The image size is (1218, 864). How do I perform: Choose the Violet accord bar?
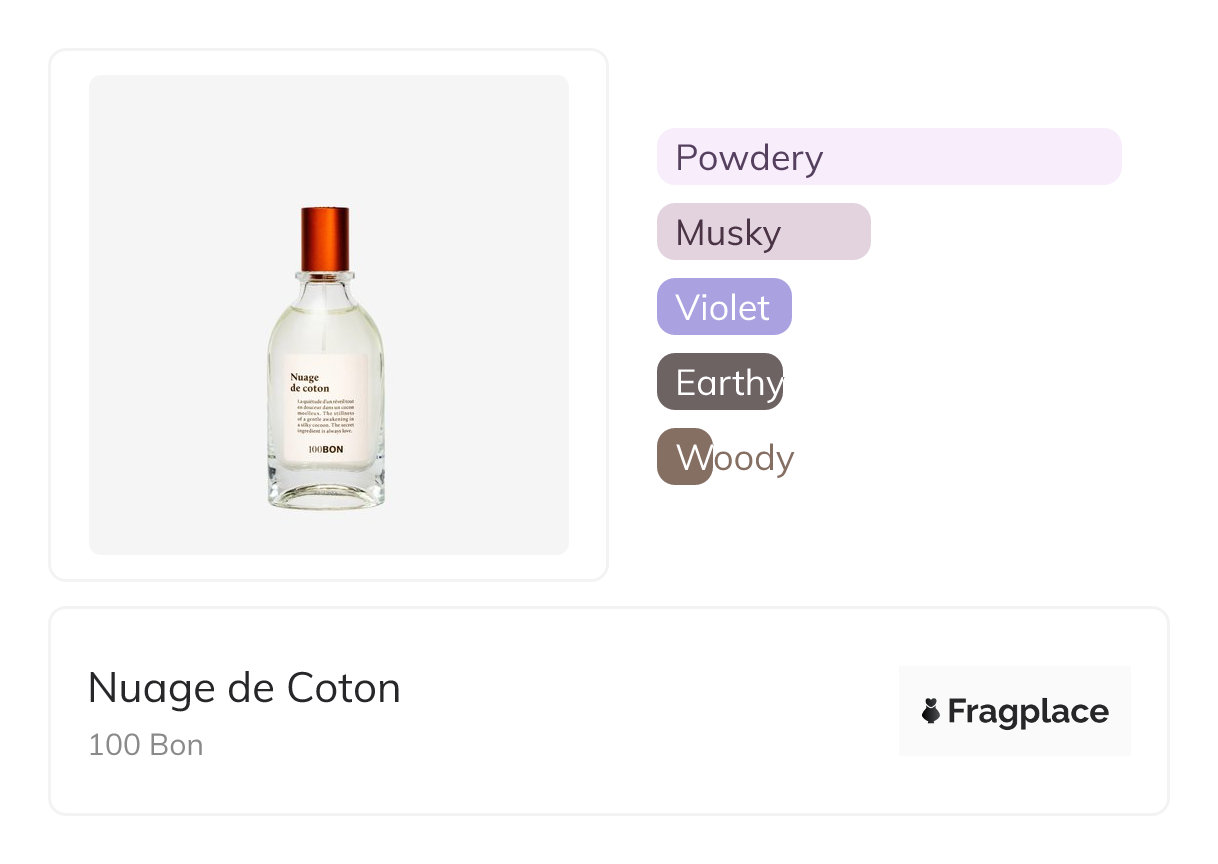click(724, 307)
